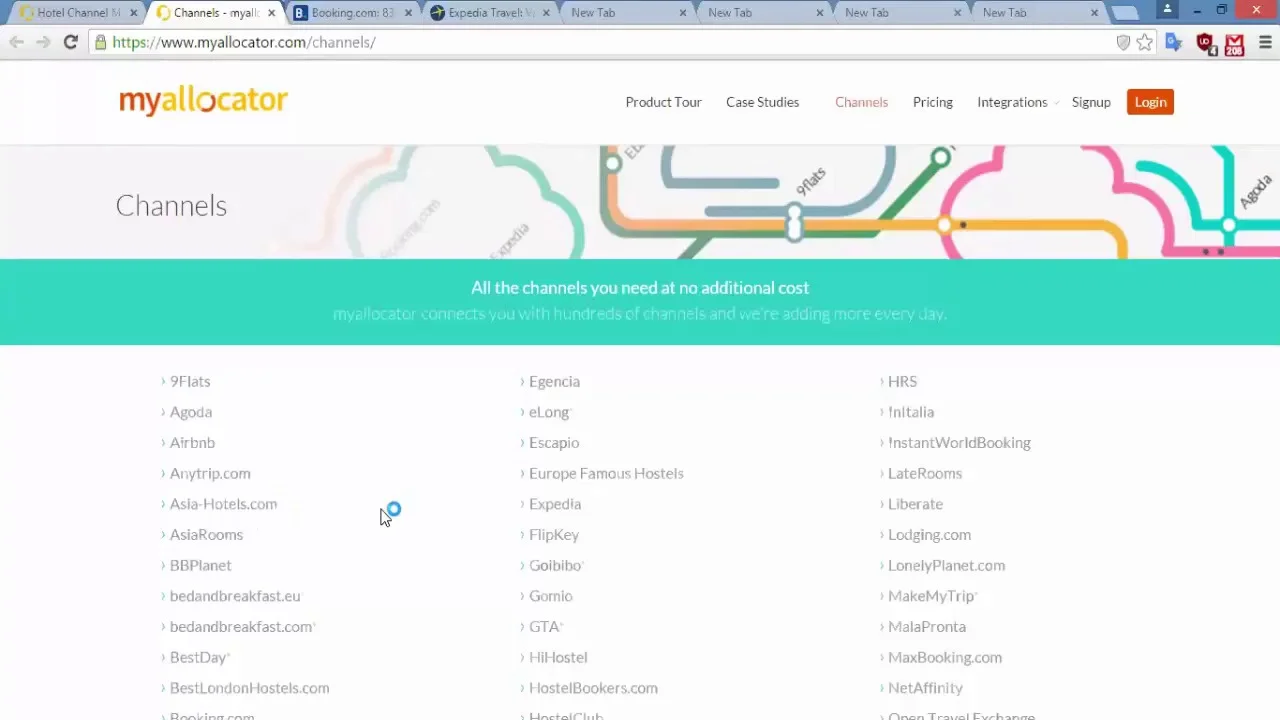Open the bedandbreakfast.eu link
Viewport: 1280px width, 720px height.
235,596
